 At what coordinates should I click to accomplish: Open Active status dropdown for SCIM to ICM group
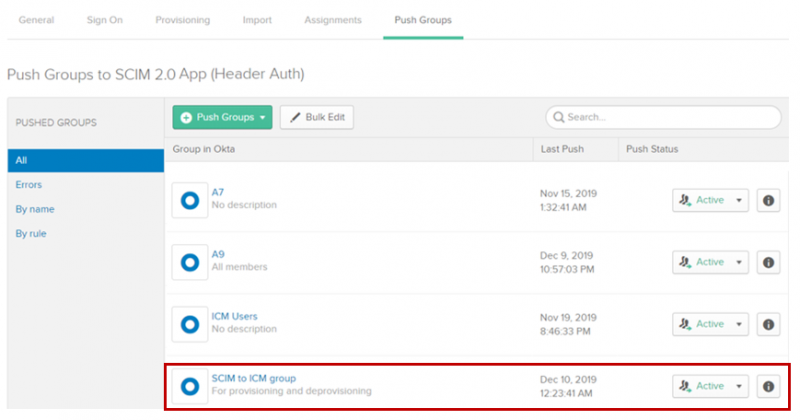pyautogui.click(x=710, y=386)
